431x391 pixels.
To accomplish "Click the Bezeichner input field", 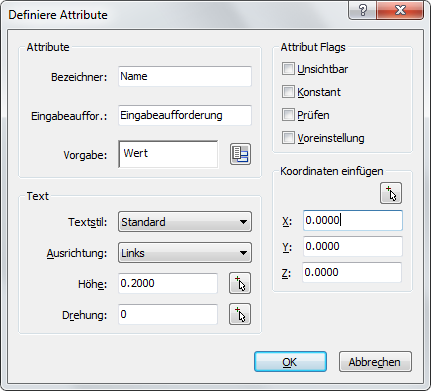I will 185,76.
